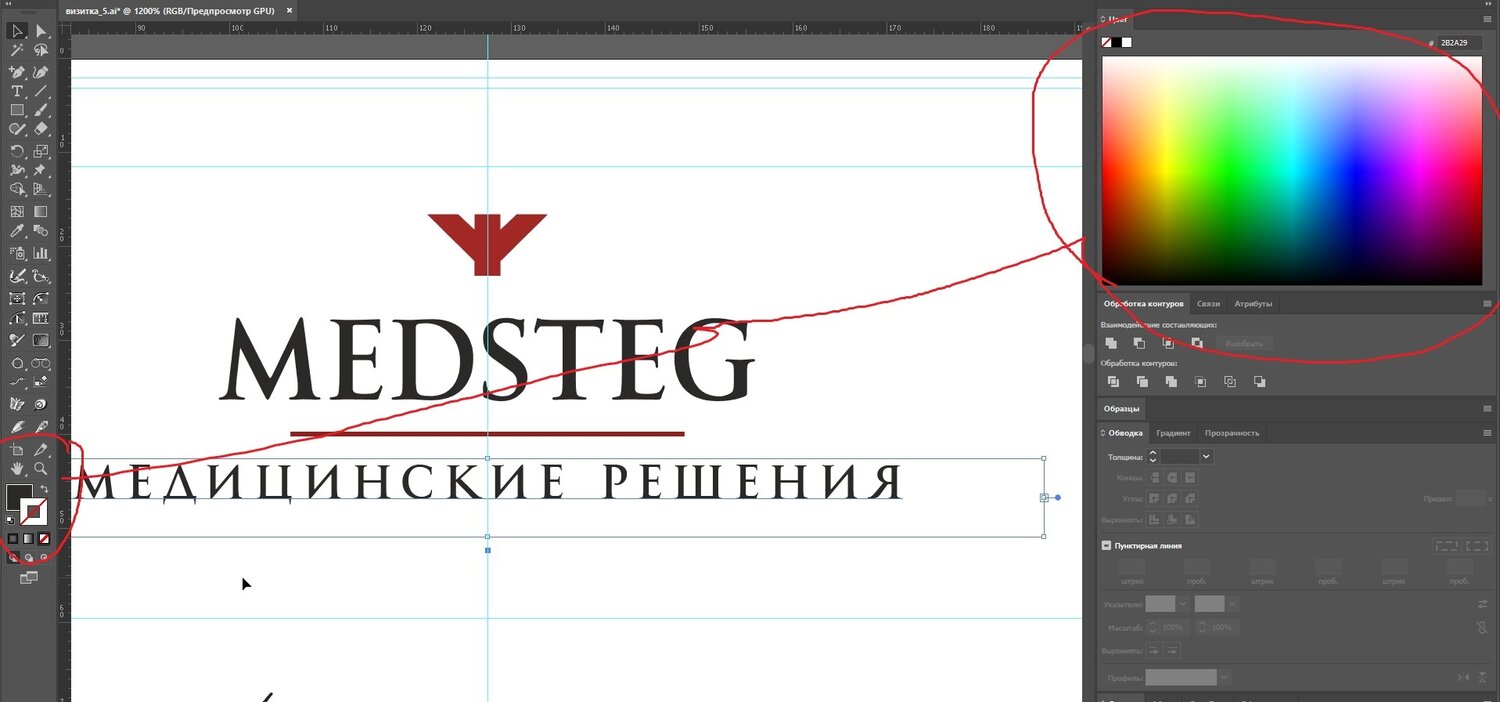Select the Scale tool
The image size is (1500, 702).
pyautogui.click(x=41, y=152)
